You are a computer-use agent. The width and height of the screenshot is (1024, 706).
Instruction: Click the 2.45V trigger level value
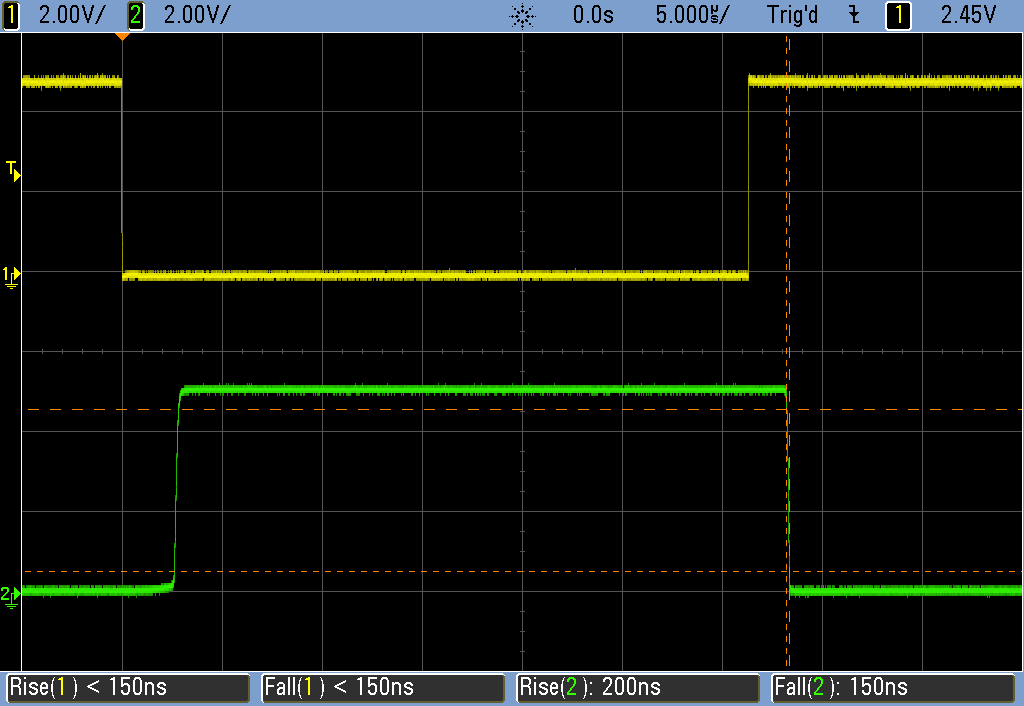point(969,15)
